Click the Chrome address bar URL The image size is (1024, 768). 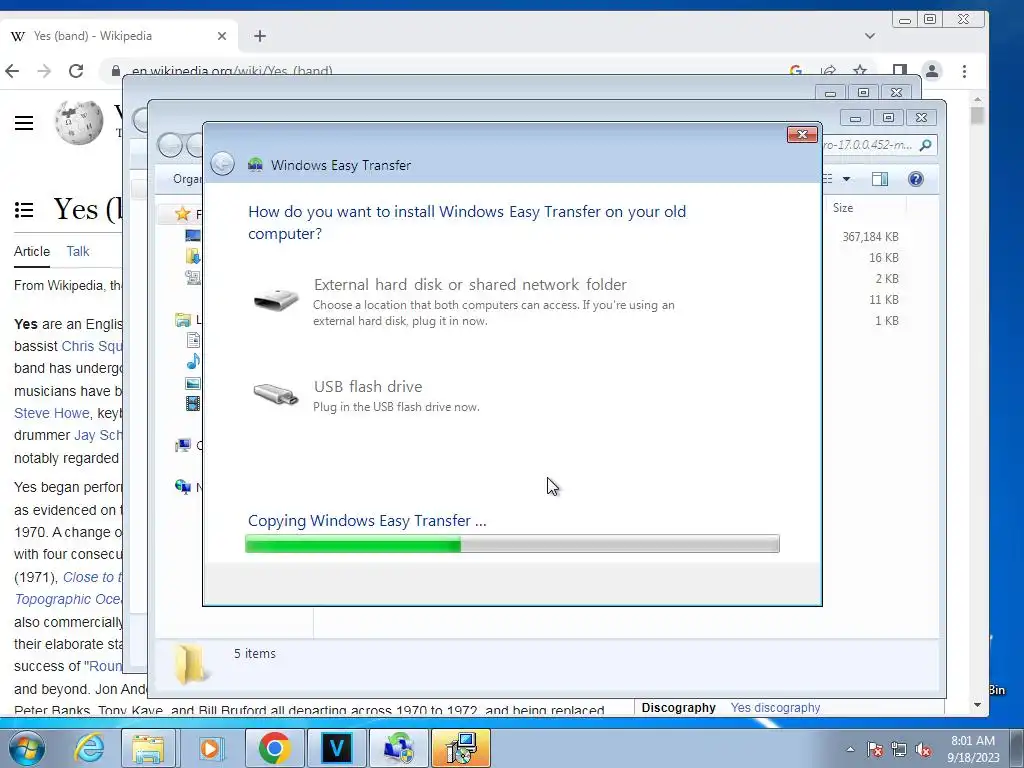tap(232, 71)
